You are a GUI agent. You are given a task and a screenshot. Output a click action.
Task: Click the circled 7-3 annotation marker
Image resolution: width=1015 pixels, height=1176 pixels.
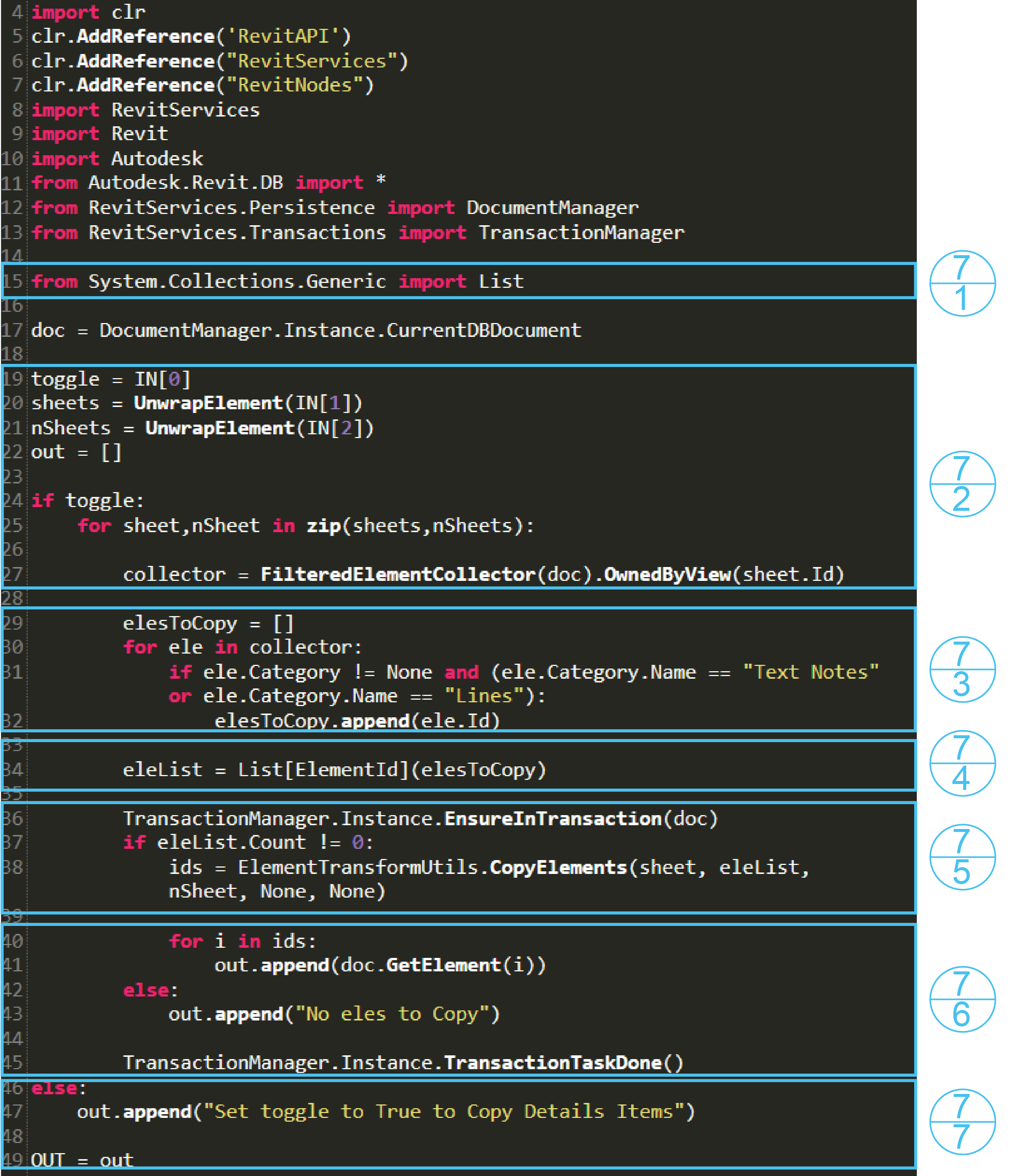[962, 670]
